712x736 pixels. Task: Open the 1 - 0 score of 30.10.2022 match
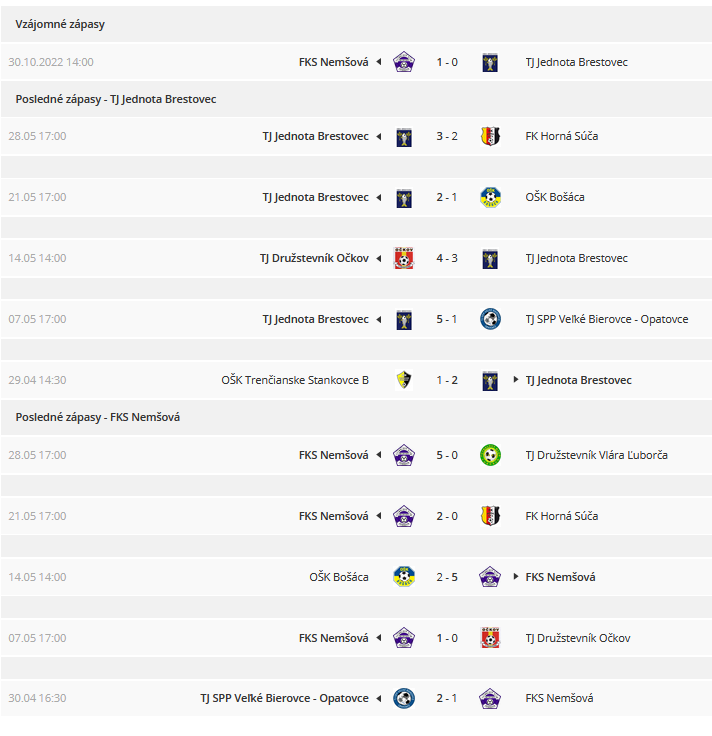pos(447,62)
